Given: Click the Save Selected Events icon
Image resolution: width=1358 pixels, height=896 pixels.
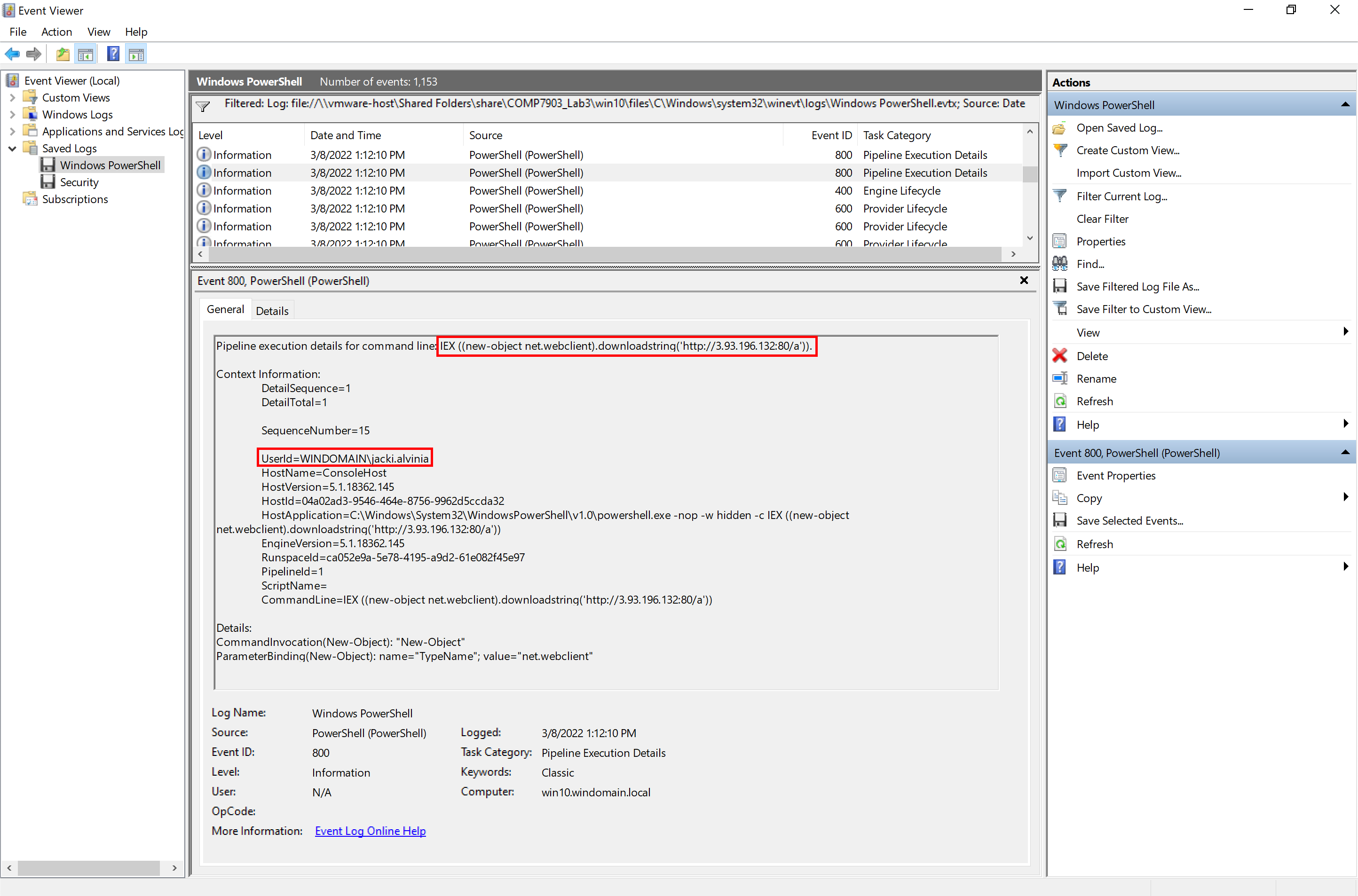Looking at the screenshot, I should (x=1060, y=520).
